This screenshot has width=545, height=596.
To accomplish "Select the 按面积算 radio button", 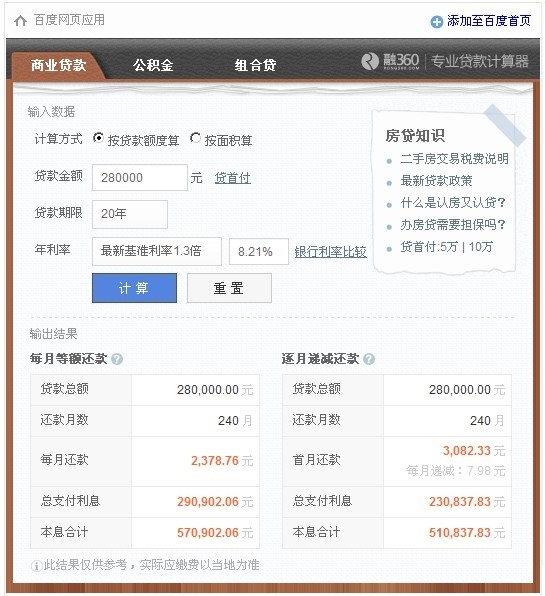I will 195,138.
